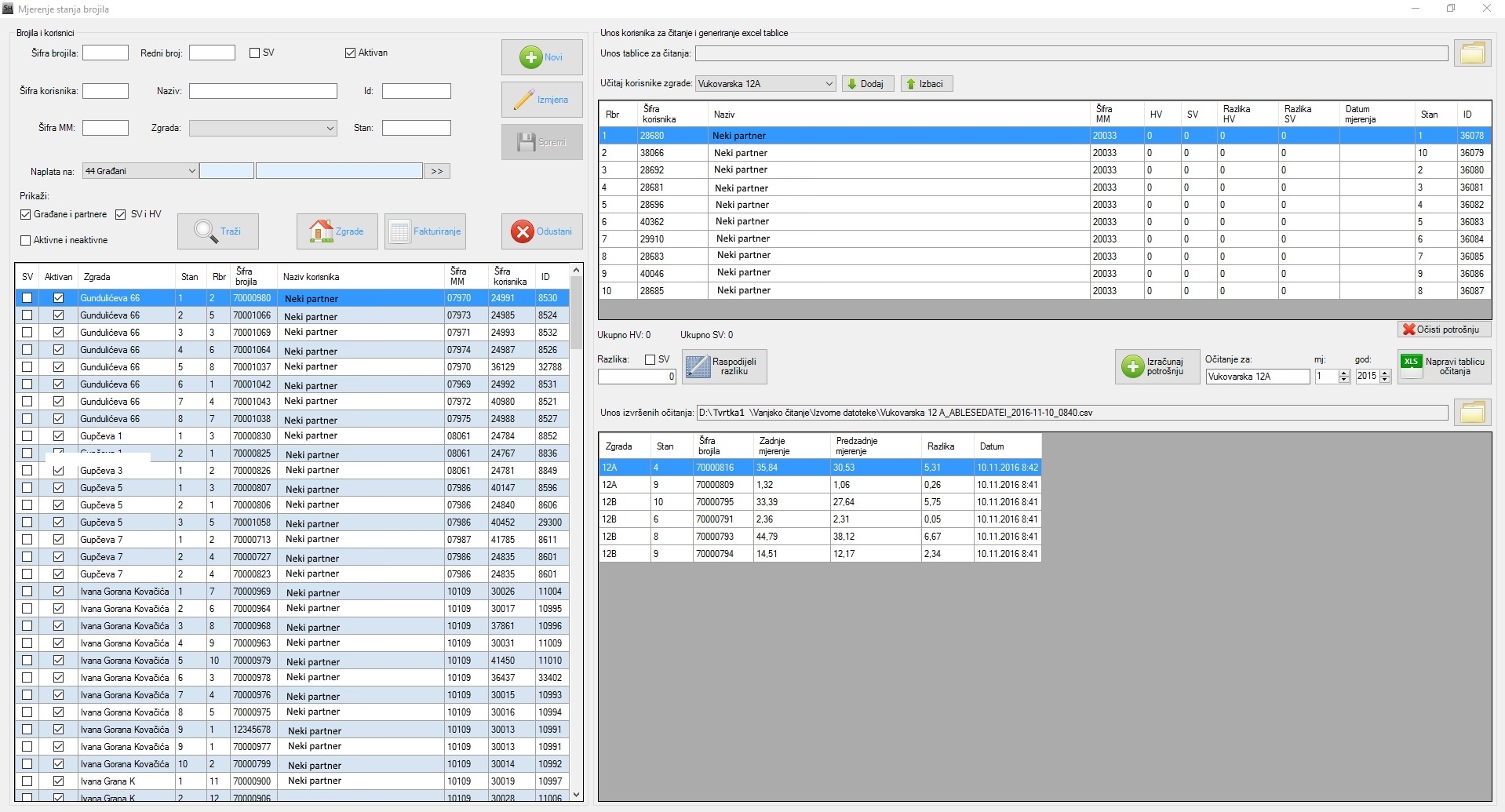Click the Razlika value field
This screenshot has height=812, width=1505.
(x=636, y=377)
